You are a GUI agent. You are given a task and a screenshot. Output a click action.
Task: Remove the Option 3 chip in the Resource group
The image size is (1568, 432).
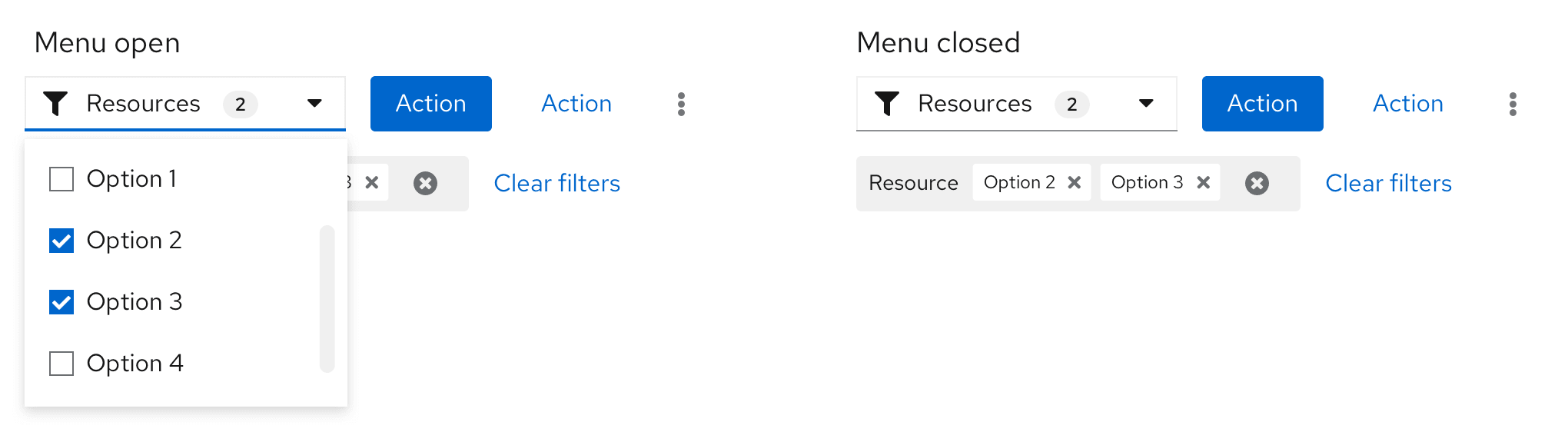click(1204, 182)
